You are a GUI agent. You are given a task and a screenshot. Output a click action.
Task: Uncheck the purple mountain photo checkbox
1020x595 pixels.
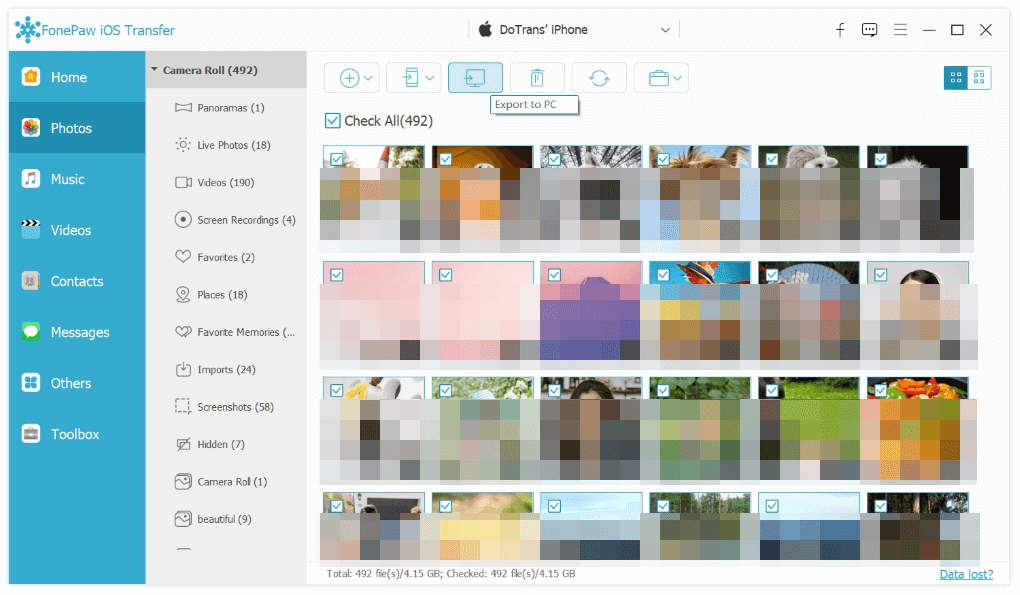point(554,275)
